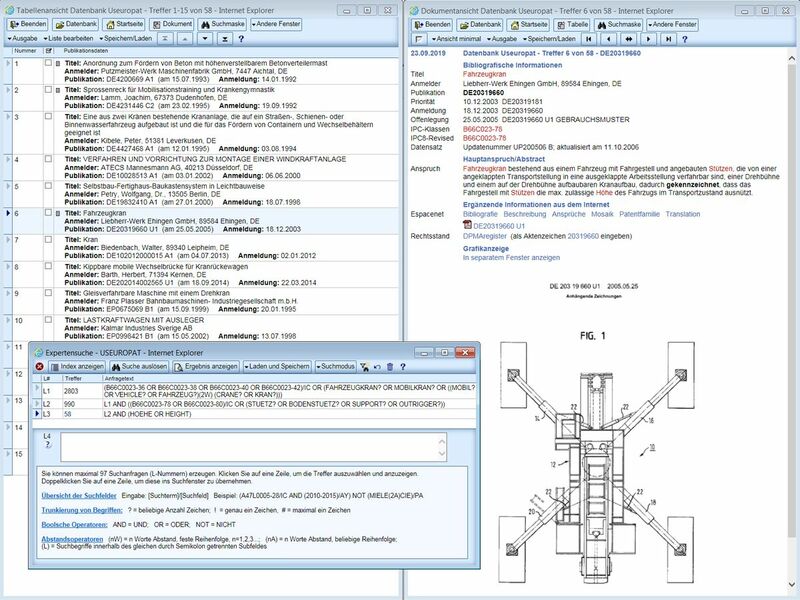
Task: Tick checkbox for result 3 Krananlage
Action: [48, 116]
